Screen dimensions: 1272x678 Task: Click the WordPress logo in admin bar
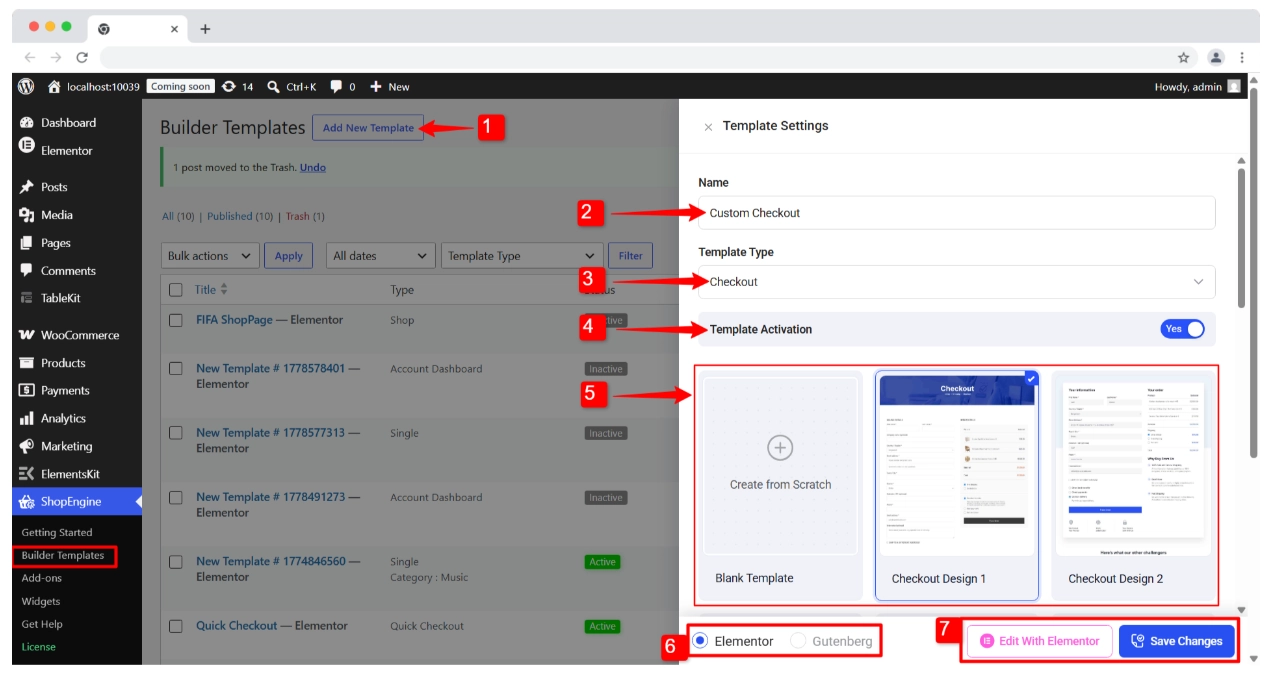(x=26, y=87)
